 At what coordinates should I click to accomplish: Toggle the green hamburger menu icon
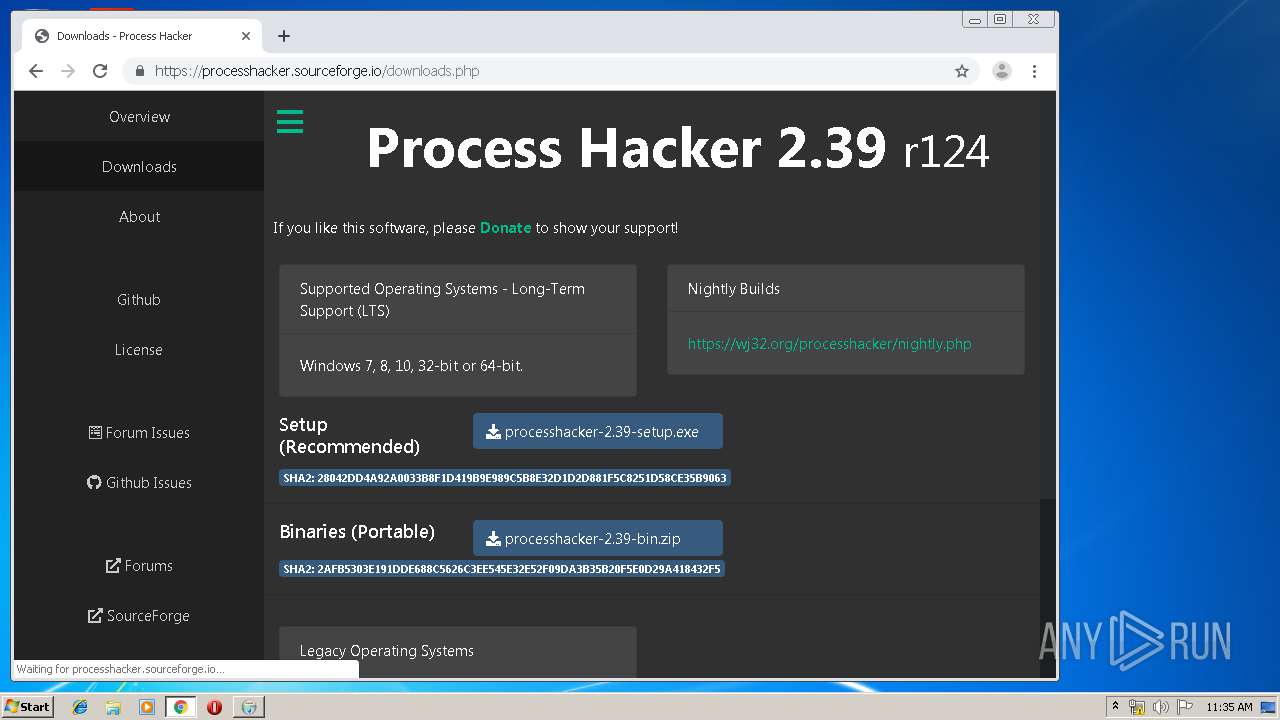tap(290, 122)
